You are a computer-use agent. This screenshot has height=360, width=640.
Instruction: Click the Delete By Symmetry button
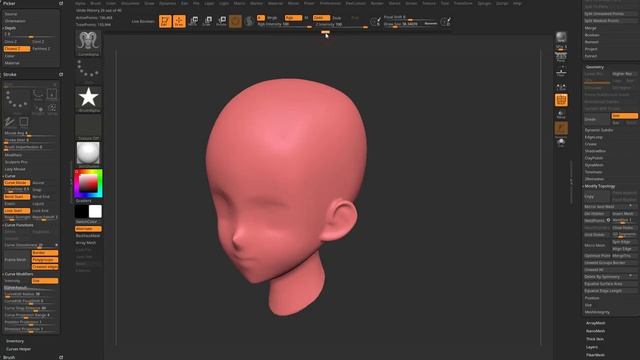(610, 277)
